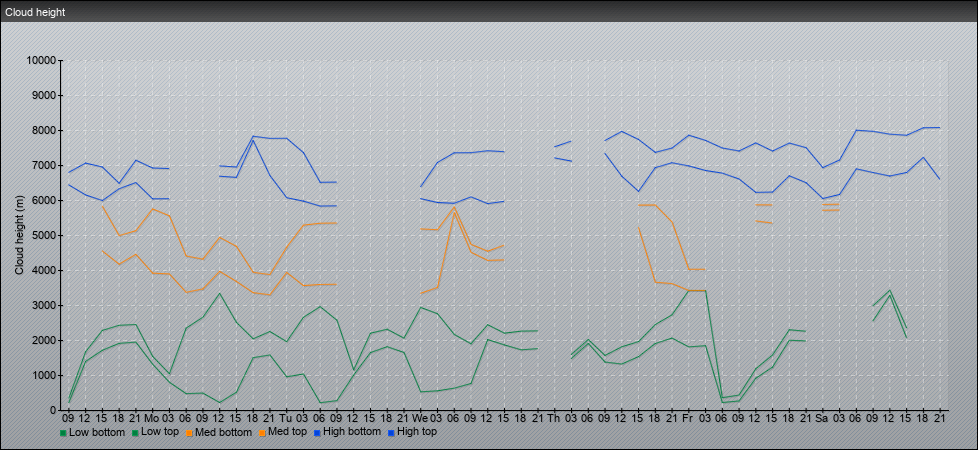
Task: Toggle the Med bottom legend entry
Action: tap(220, 432)
